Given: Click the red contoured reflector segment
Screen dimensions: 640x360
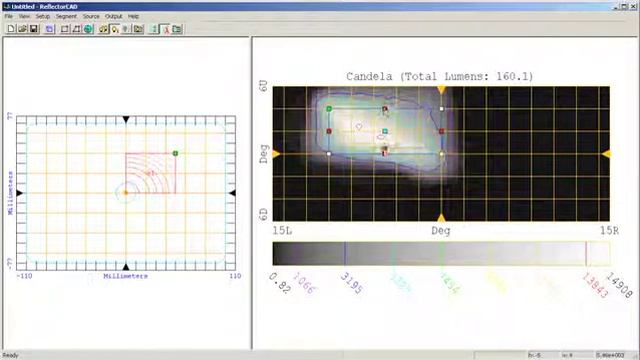Looking at the screenshot, I should click(151, 173).
